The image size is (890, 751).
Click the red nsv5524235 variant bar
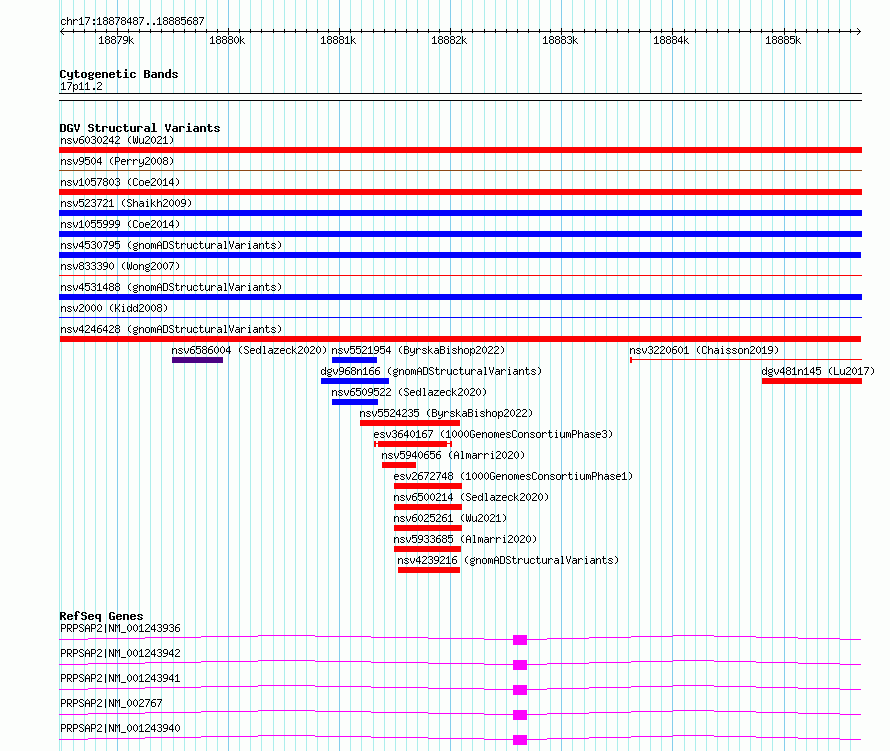410,423
